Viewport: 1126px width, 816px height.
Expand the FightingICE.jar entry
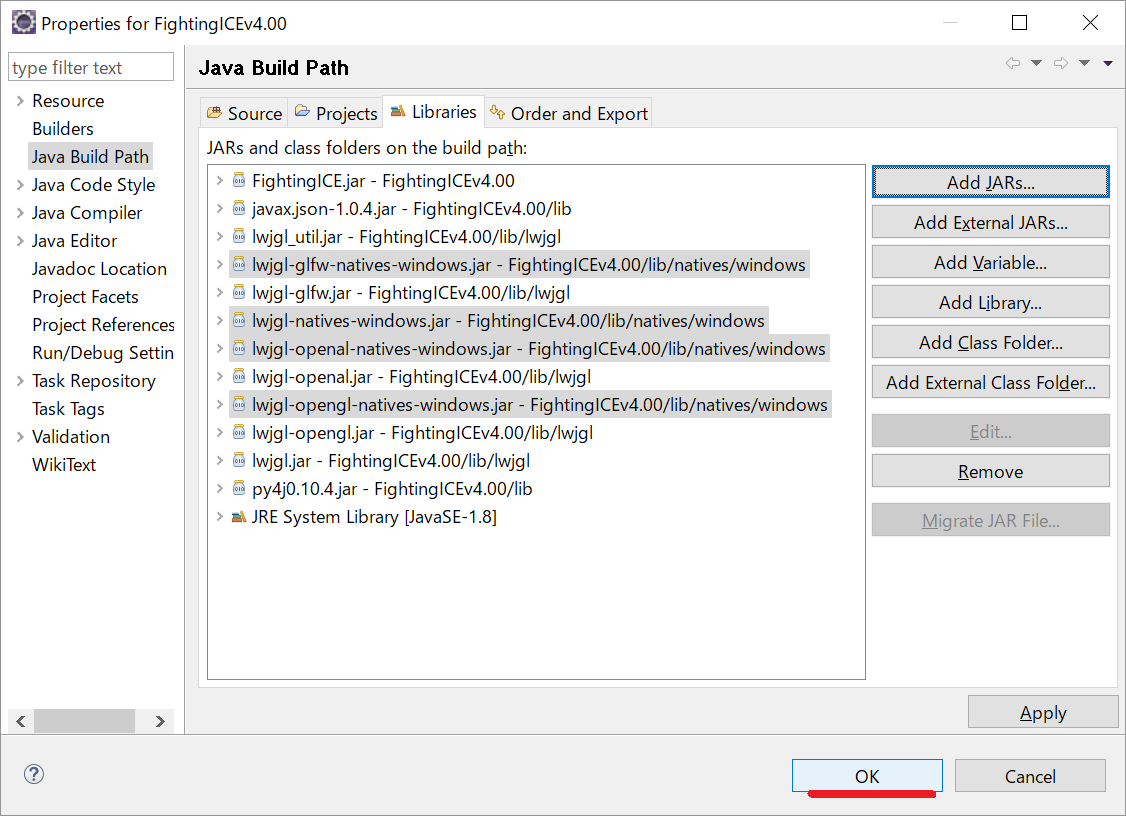coord(219,181)
